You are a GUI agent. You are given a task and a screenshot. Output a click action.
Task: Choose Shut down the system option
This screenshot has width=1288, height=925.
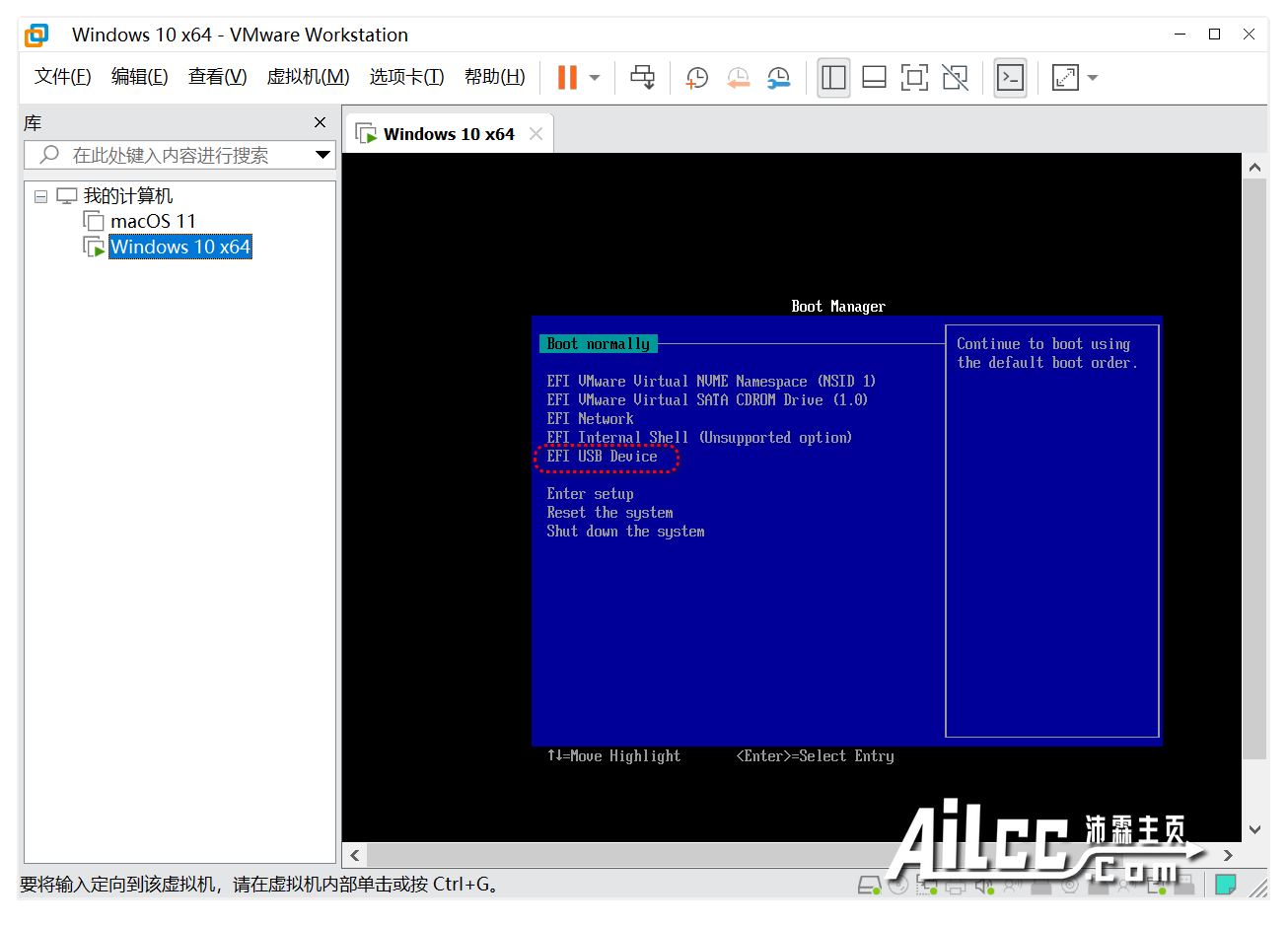pos(625,532)
